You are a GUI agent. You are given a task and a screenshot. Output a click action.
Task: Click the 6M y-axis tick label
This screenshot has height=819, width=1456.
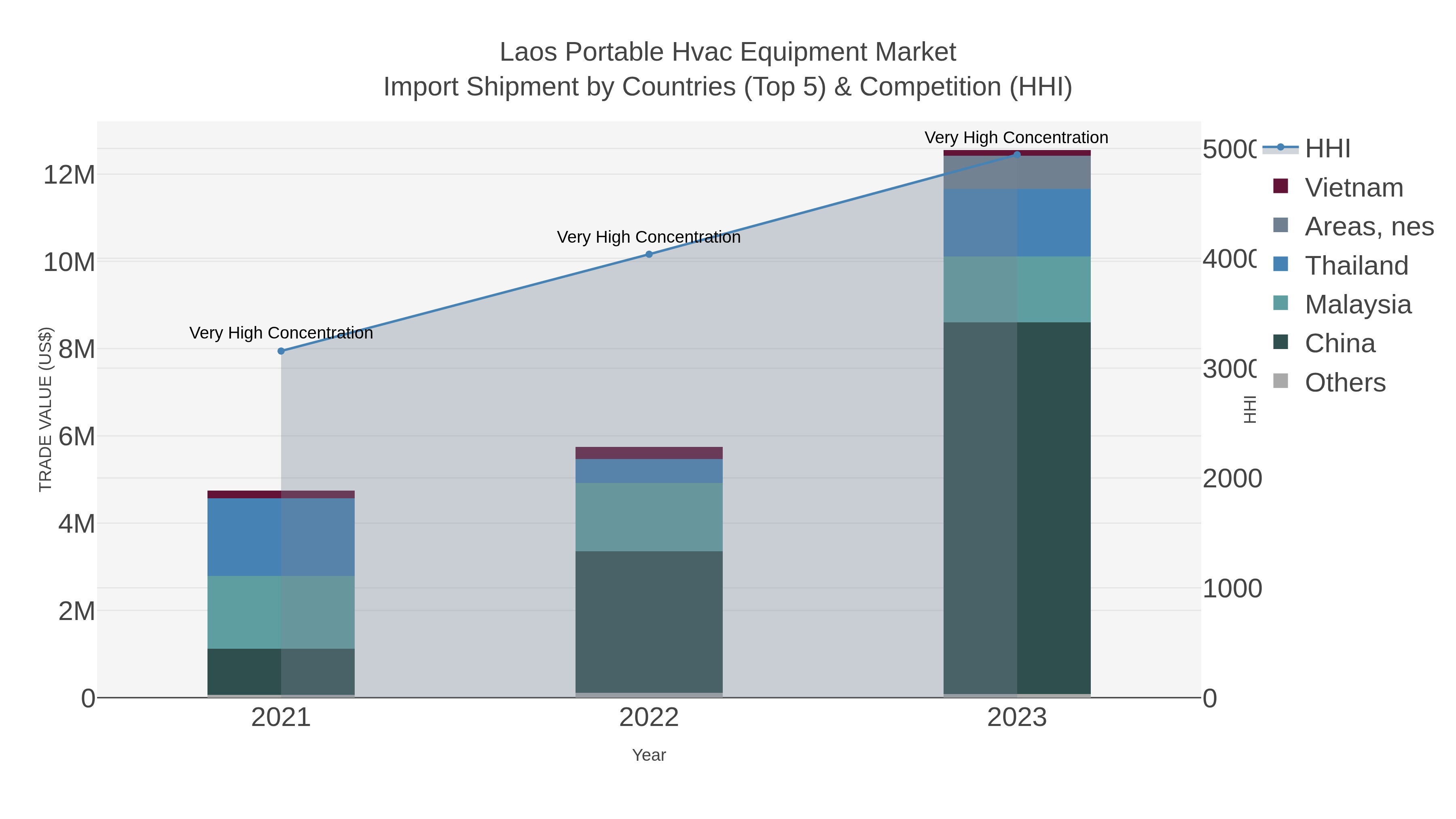[76, 436]
